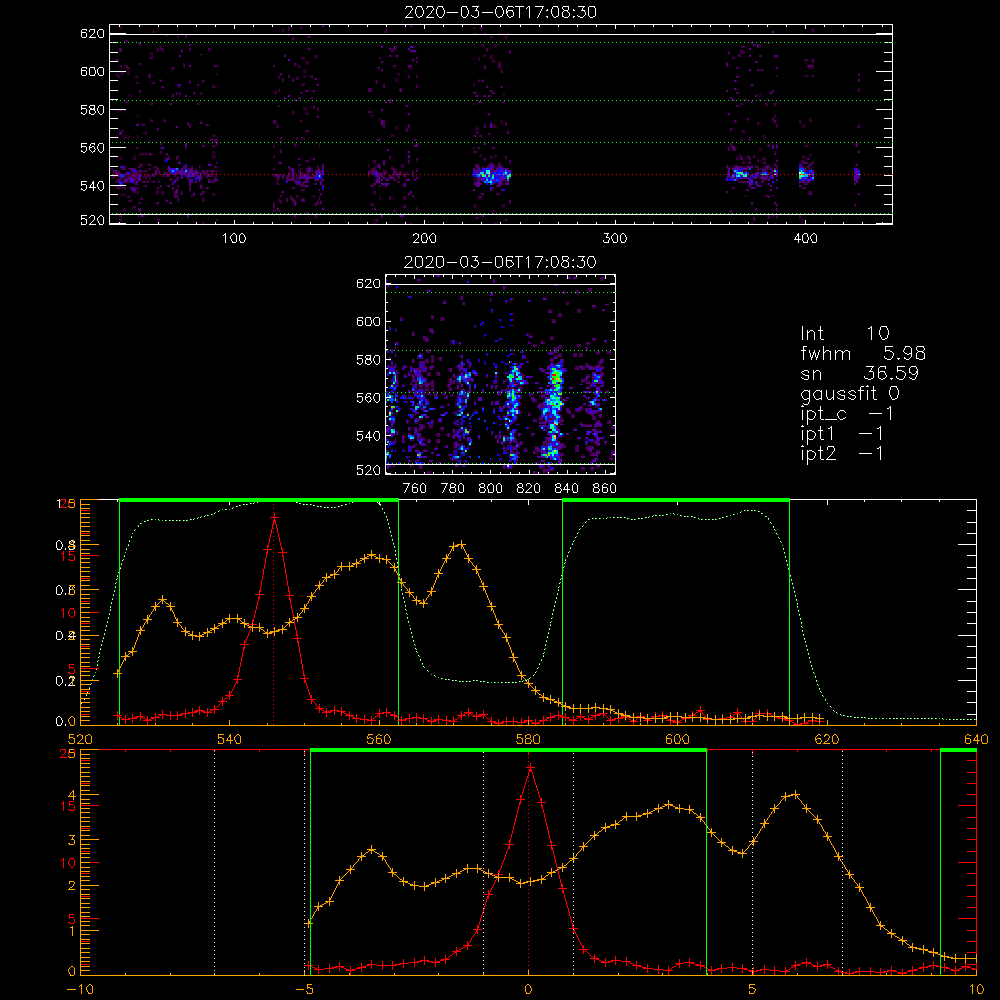Select the 'gaussfit 0' readout line

tap(850, 394)
